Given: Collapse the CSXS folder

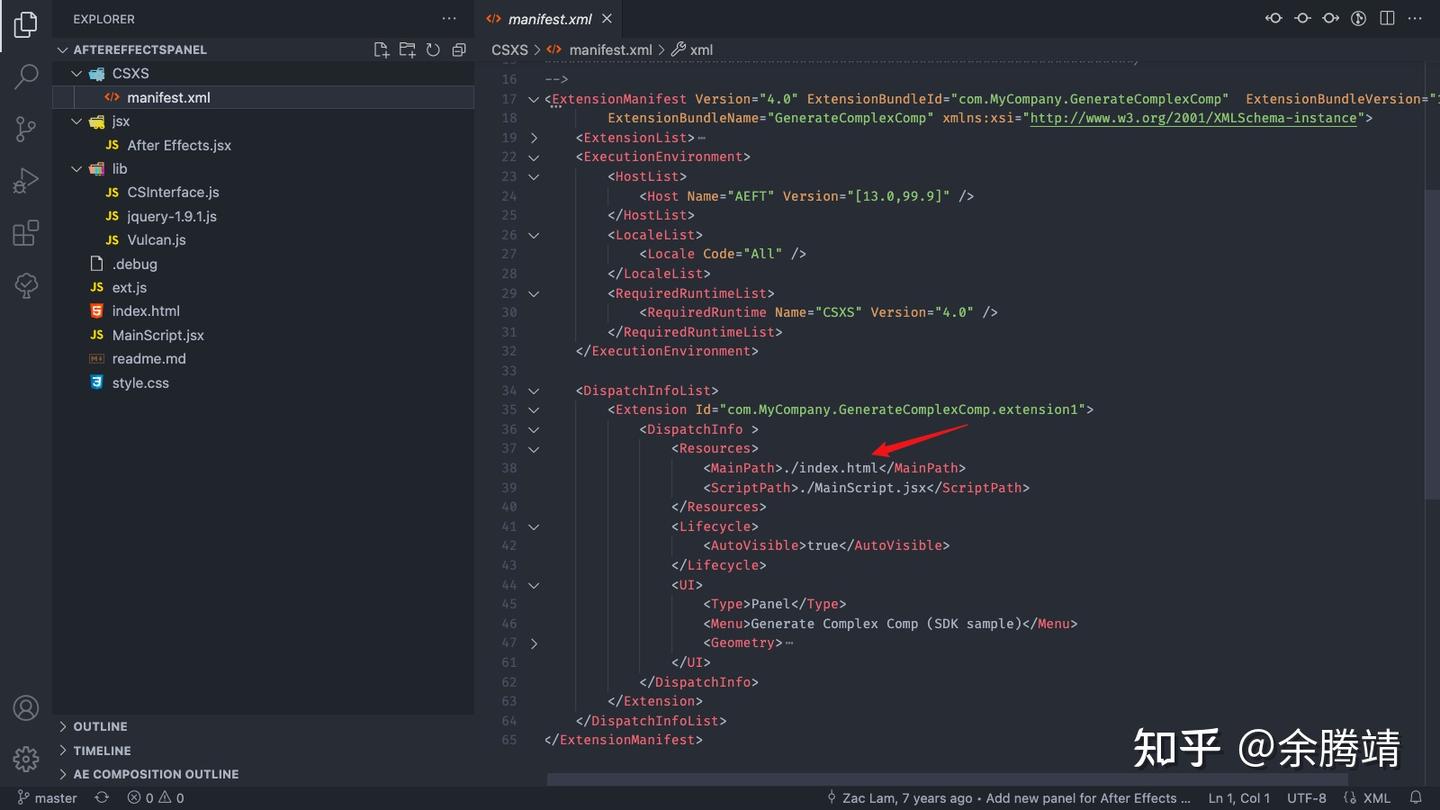Looking at the screenshot, I should 77,74.
